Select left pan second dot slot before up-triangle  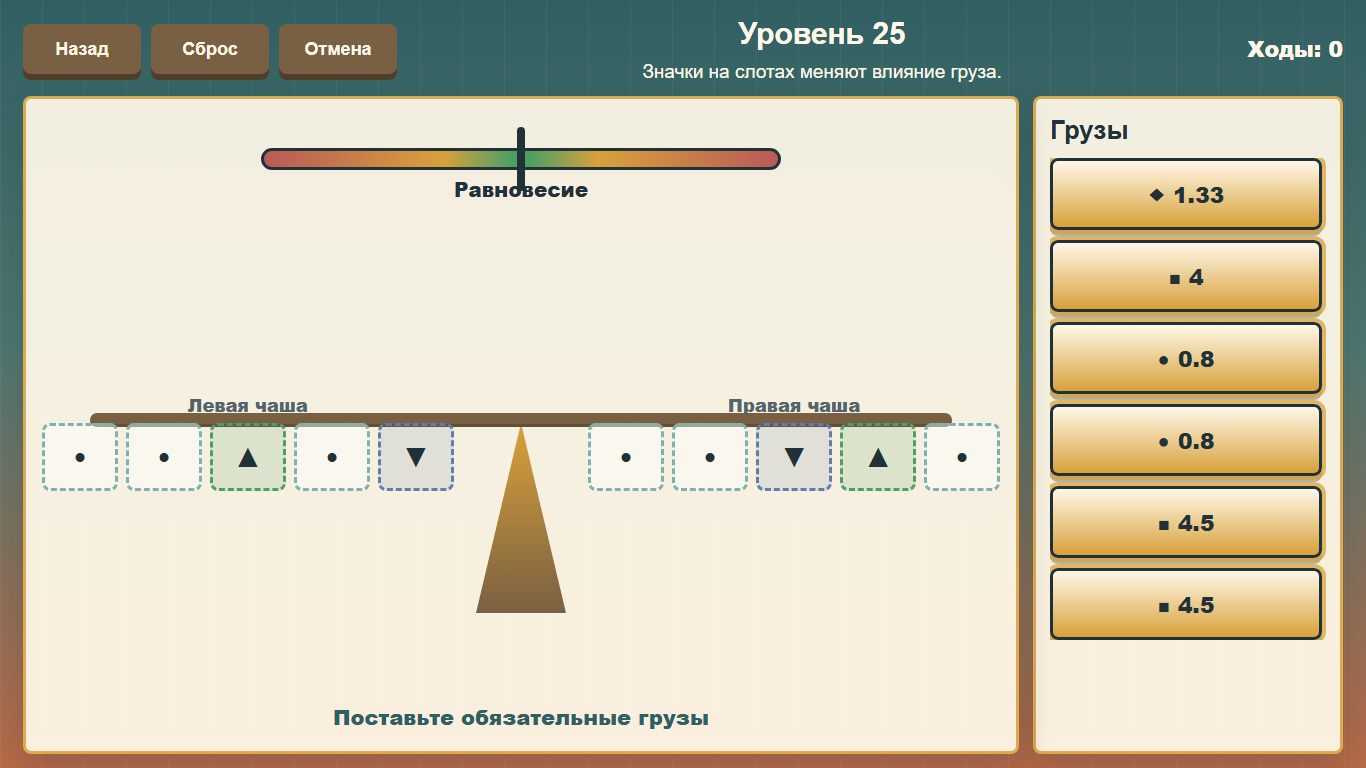(164, 457)
